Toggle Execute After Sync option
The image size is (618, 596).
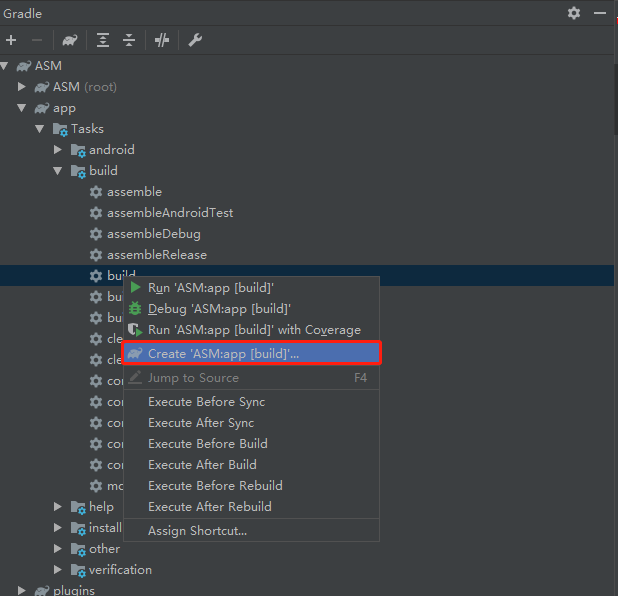coord(251,423)
